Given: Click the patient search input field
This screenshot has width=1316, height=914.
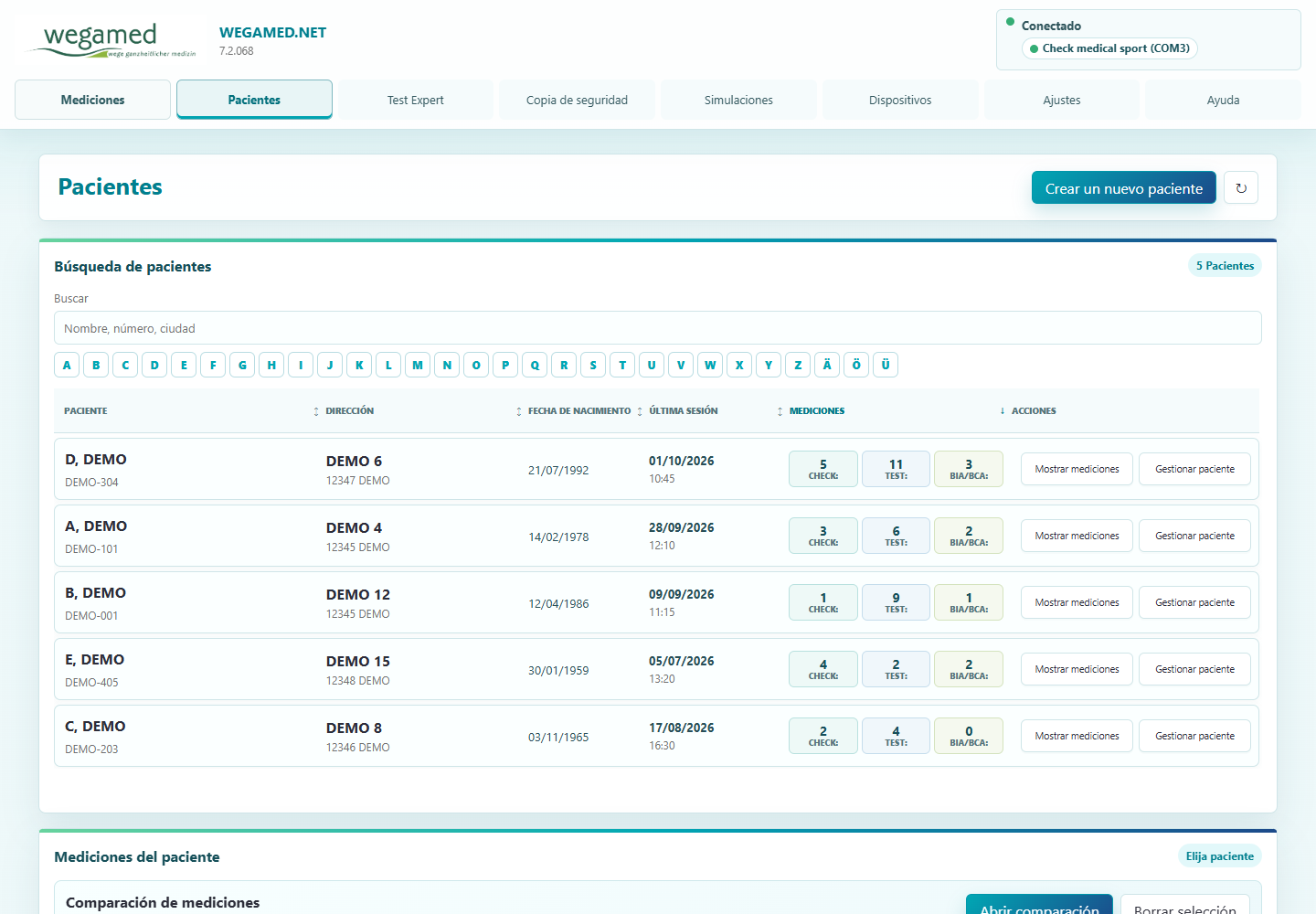Looking at the screenshot, I should [658, 328].
